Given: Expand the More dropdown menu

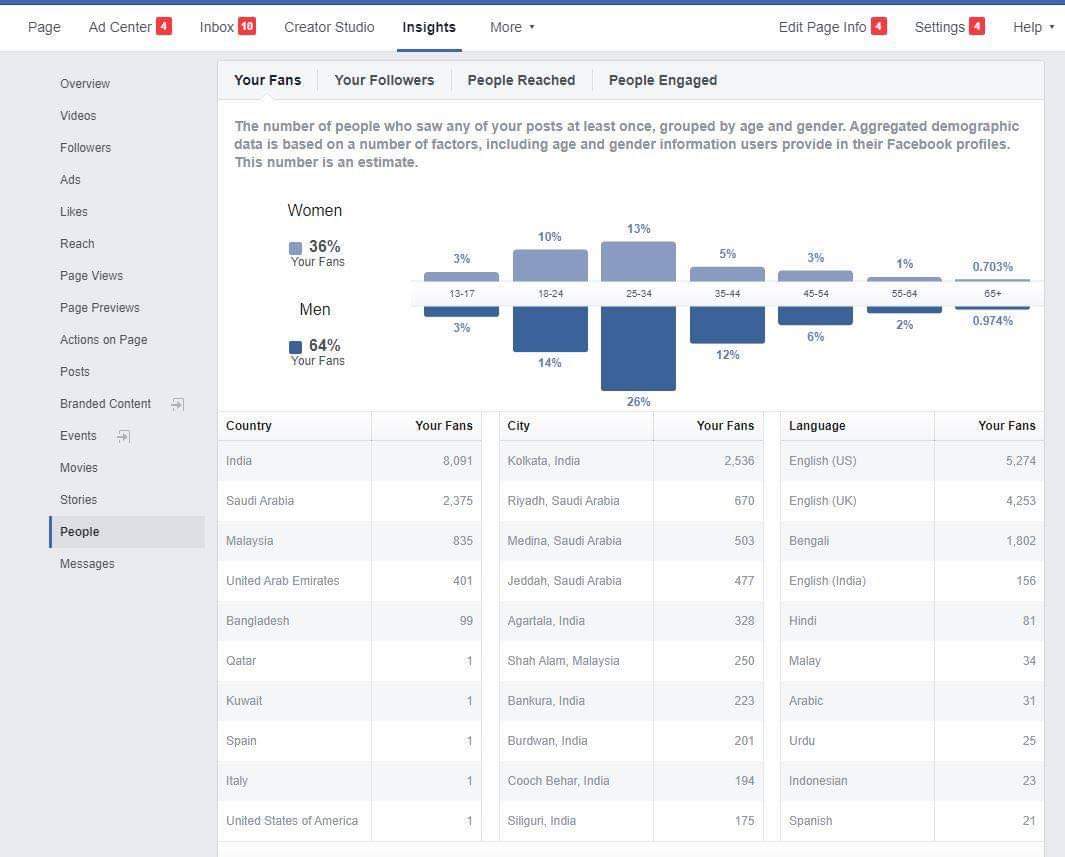Looking at the screenshot, I should click(512, 27).
